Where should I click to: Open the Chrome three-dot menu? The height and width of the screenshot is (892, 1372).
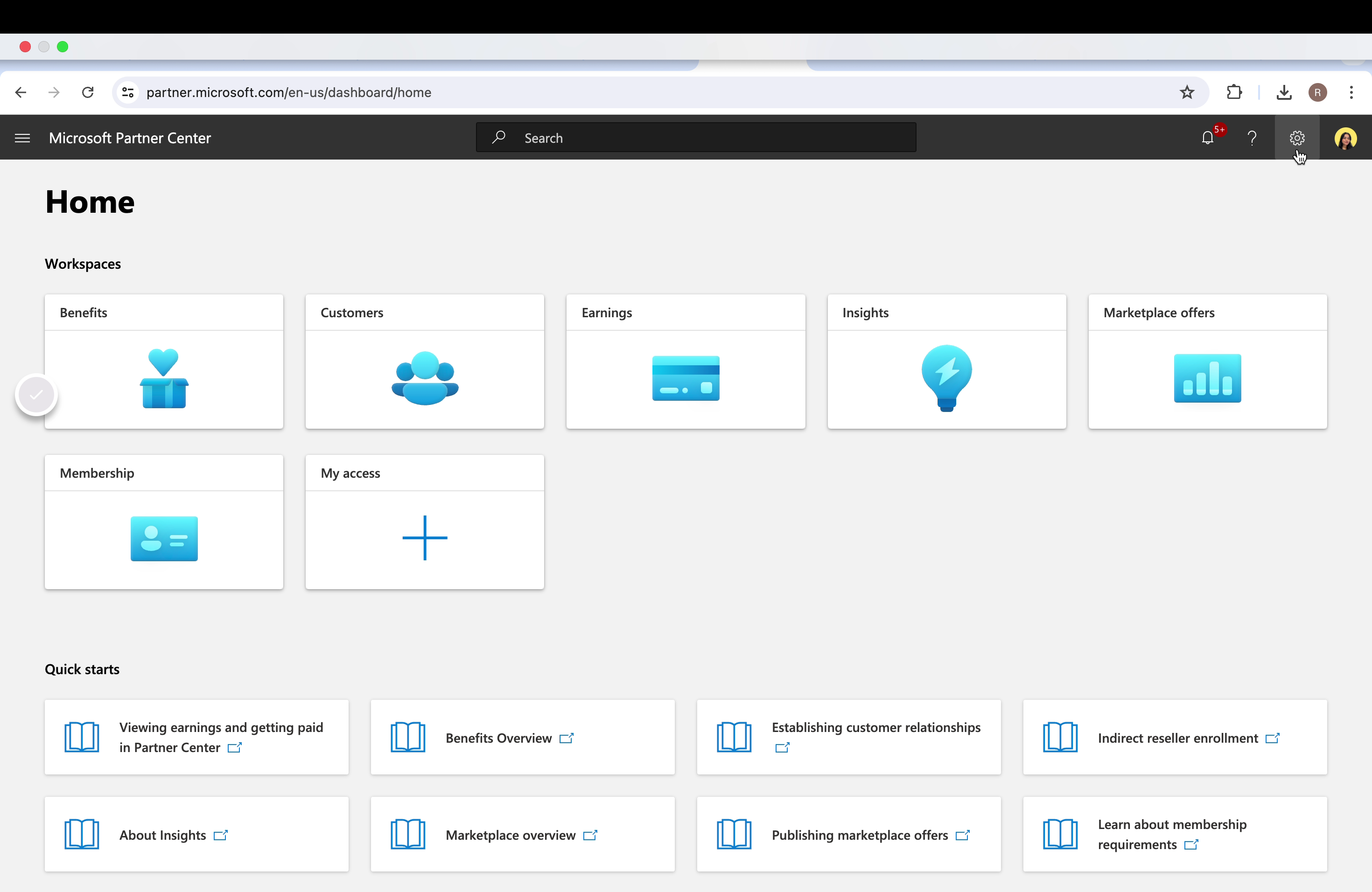click(1351, 92)
